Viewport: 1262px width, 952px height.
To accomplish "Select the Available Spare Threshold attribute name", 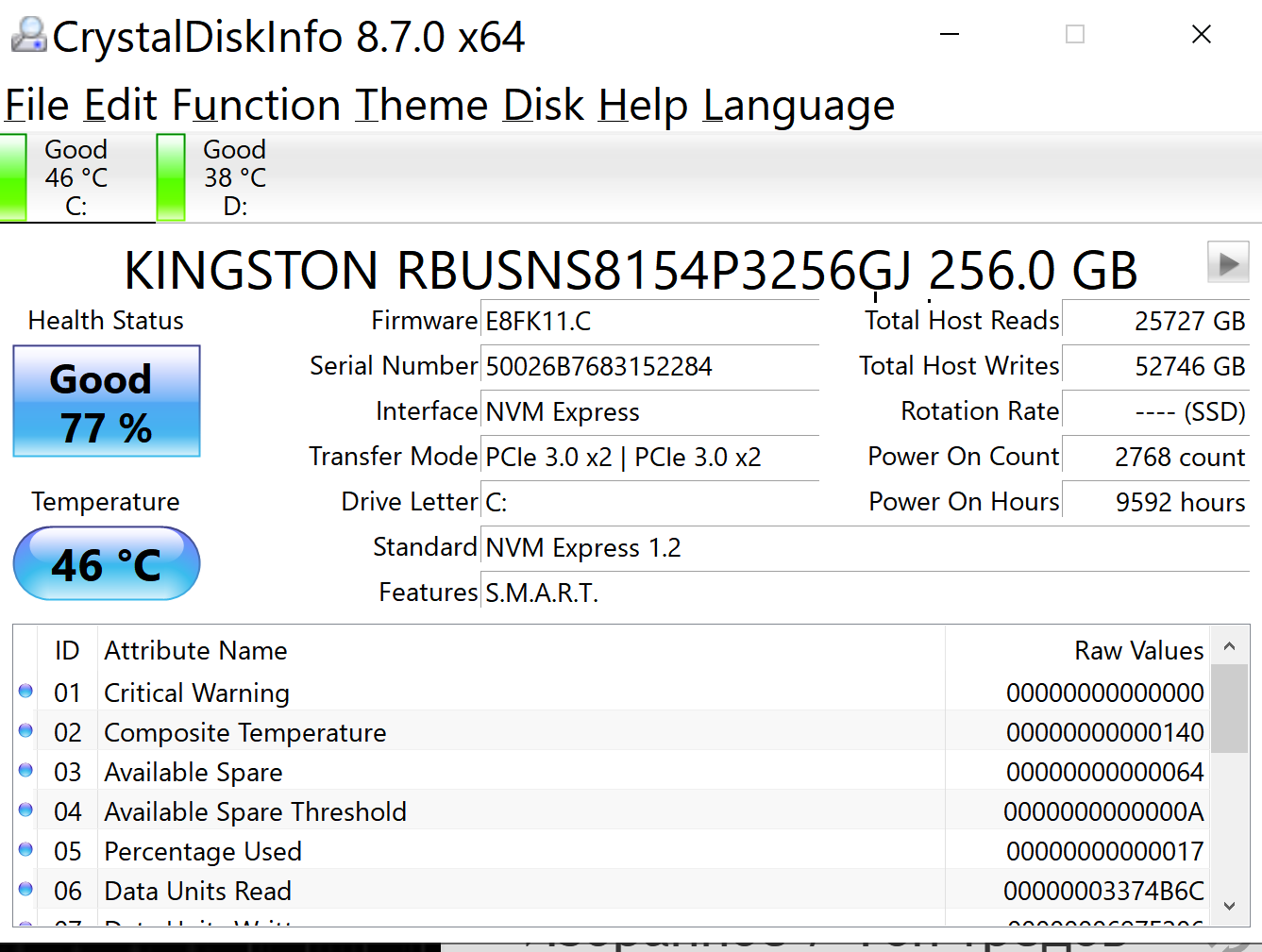I will pyautogui.click(x=255, y=811).
